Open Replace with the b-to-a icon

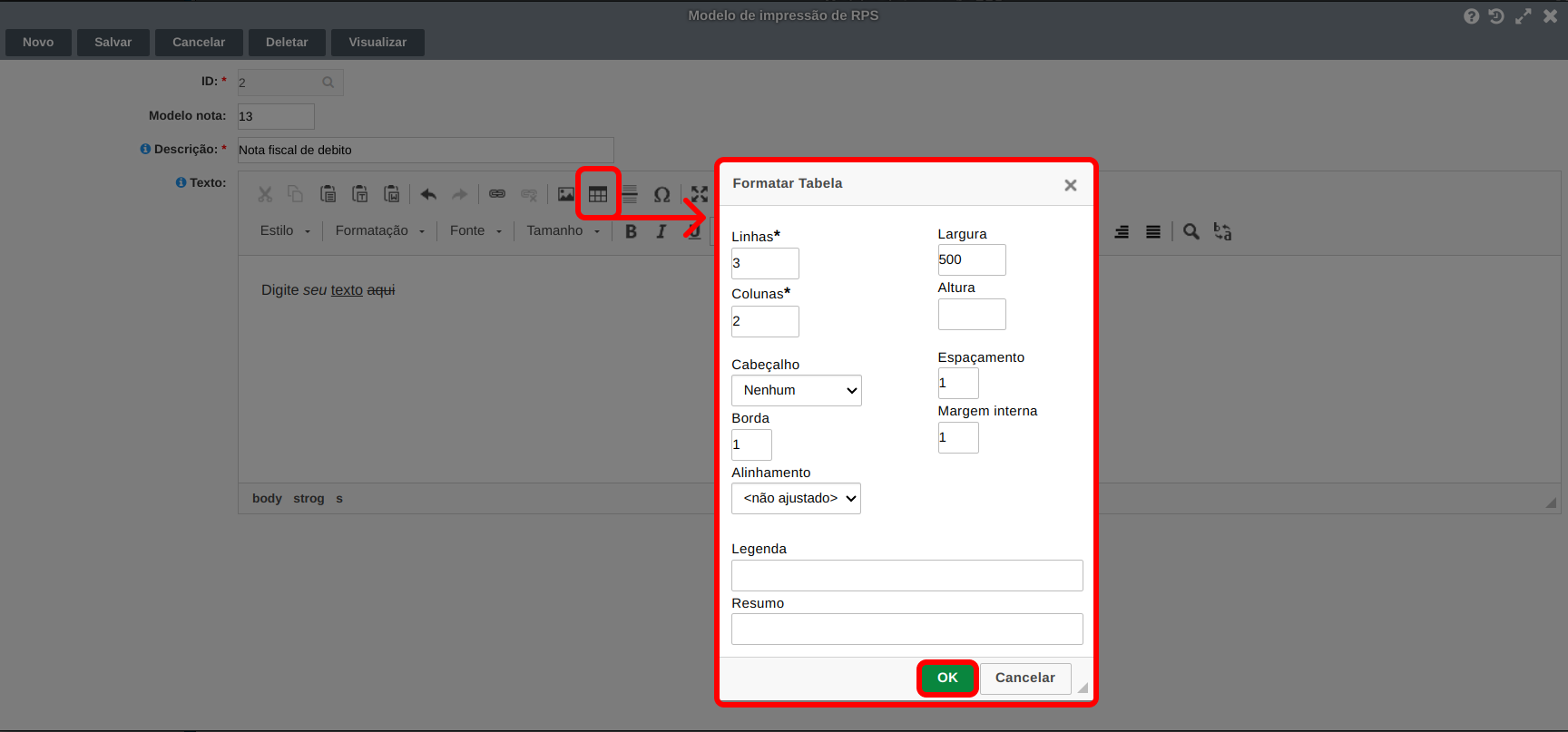click(1223, 231)
